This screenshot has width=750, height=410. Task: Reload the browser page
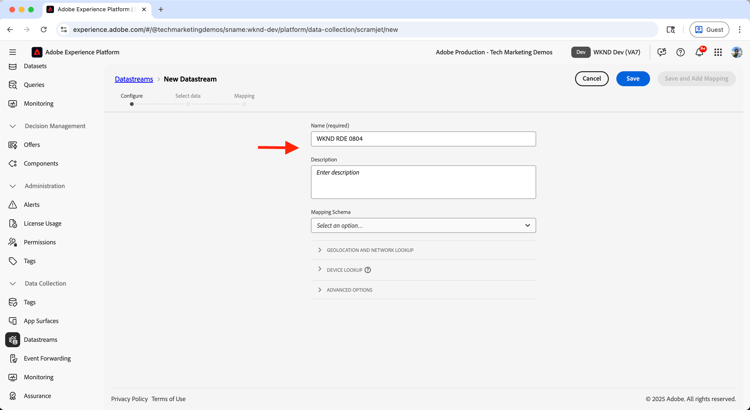44,30
